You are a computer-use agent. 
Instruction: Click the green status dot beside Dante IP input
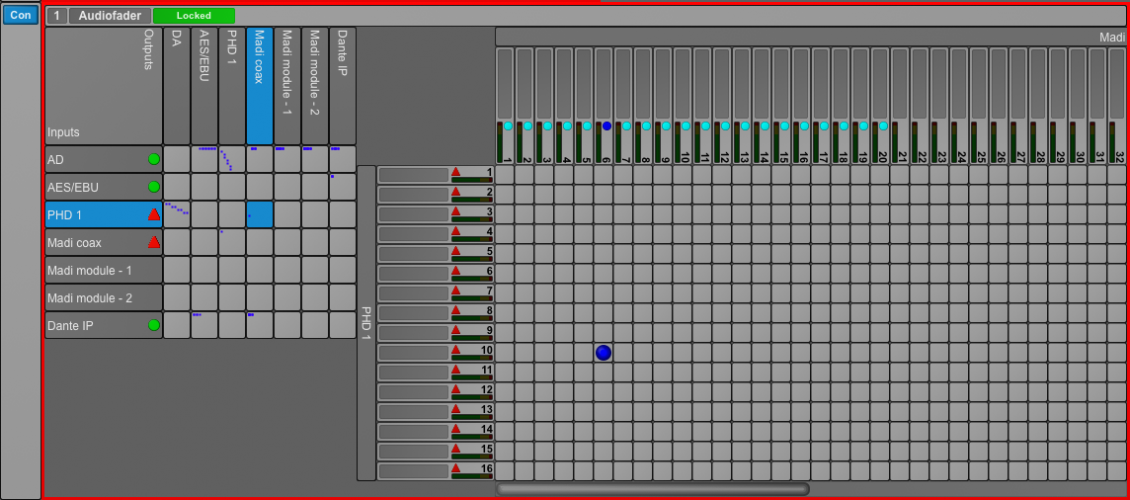[154, 325]
